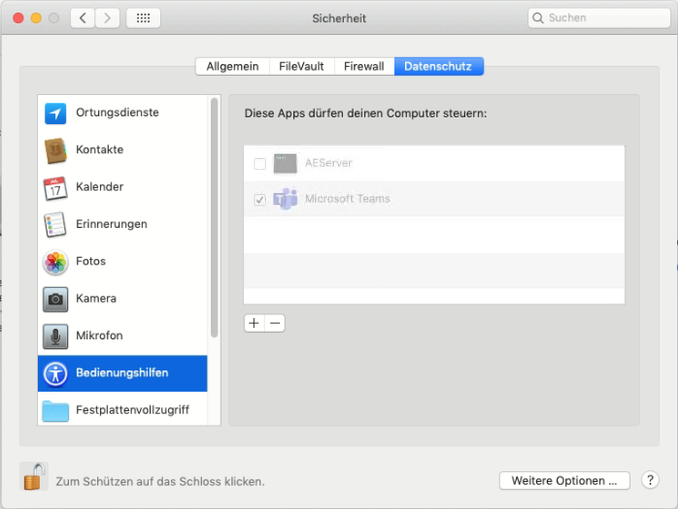The width and height of the screenshot is (678, 509).
Task: Click the Microsoft Teams app icon
Action: pyautogui.click(x=285, y=199)
